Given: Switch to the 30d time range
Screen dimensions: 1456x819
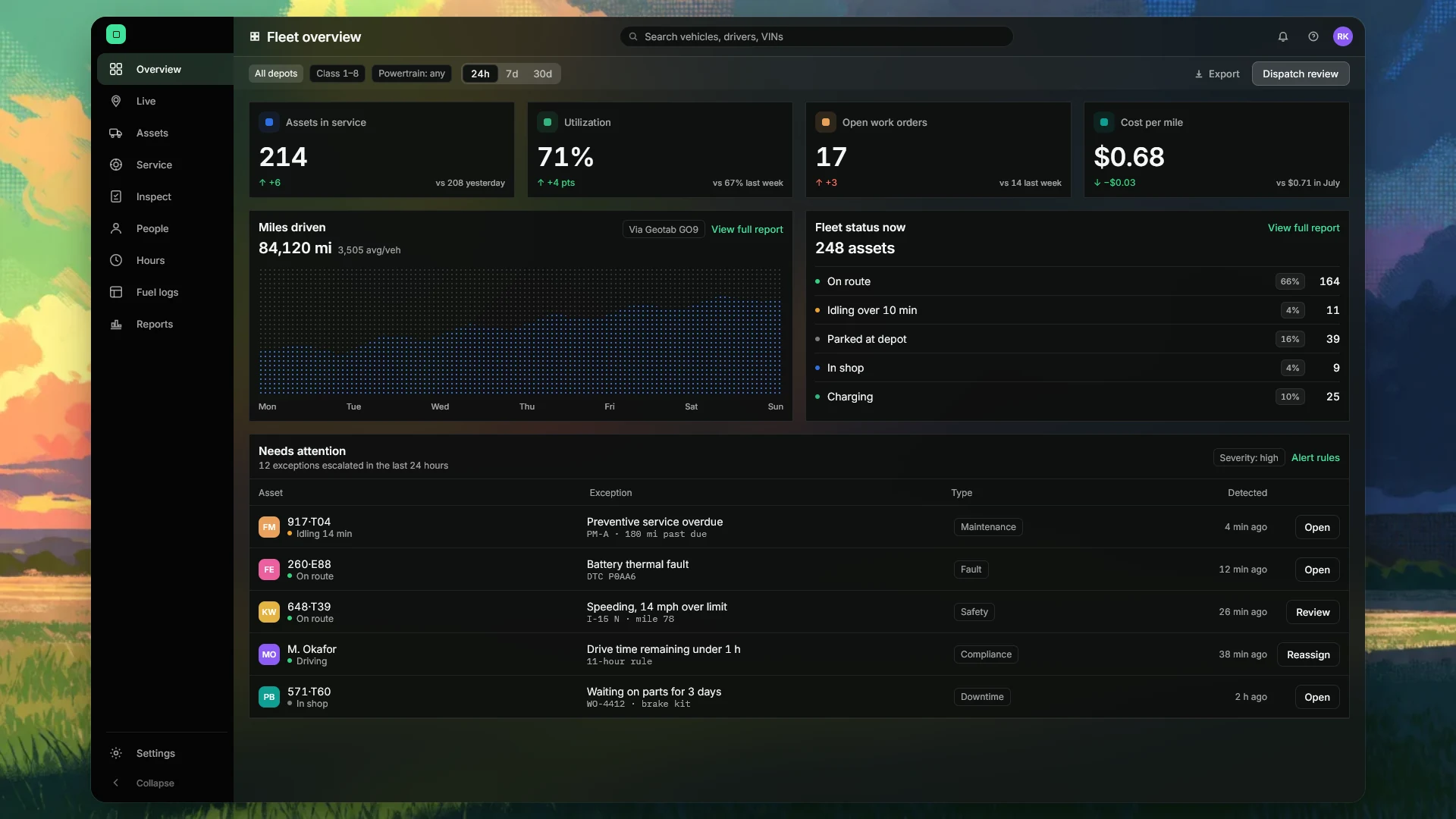Looking at the screenshot, I should click(x=542, y=74).
